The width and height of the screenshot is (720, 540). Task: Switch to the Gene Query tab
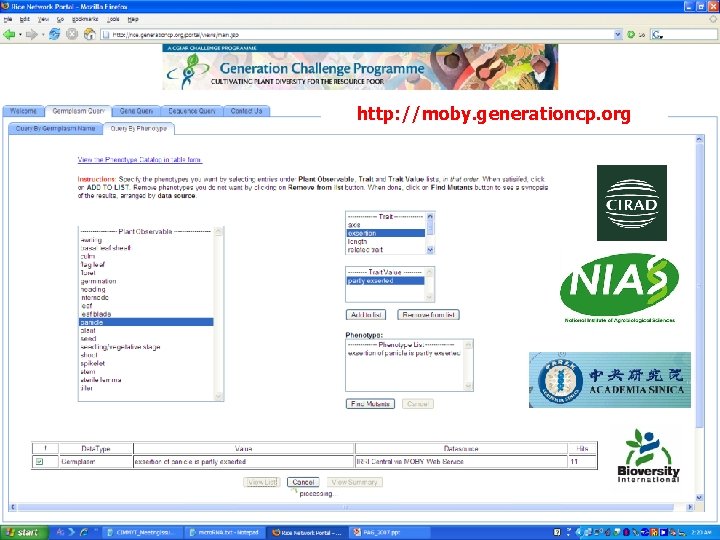tap(136, 111)
